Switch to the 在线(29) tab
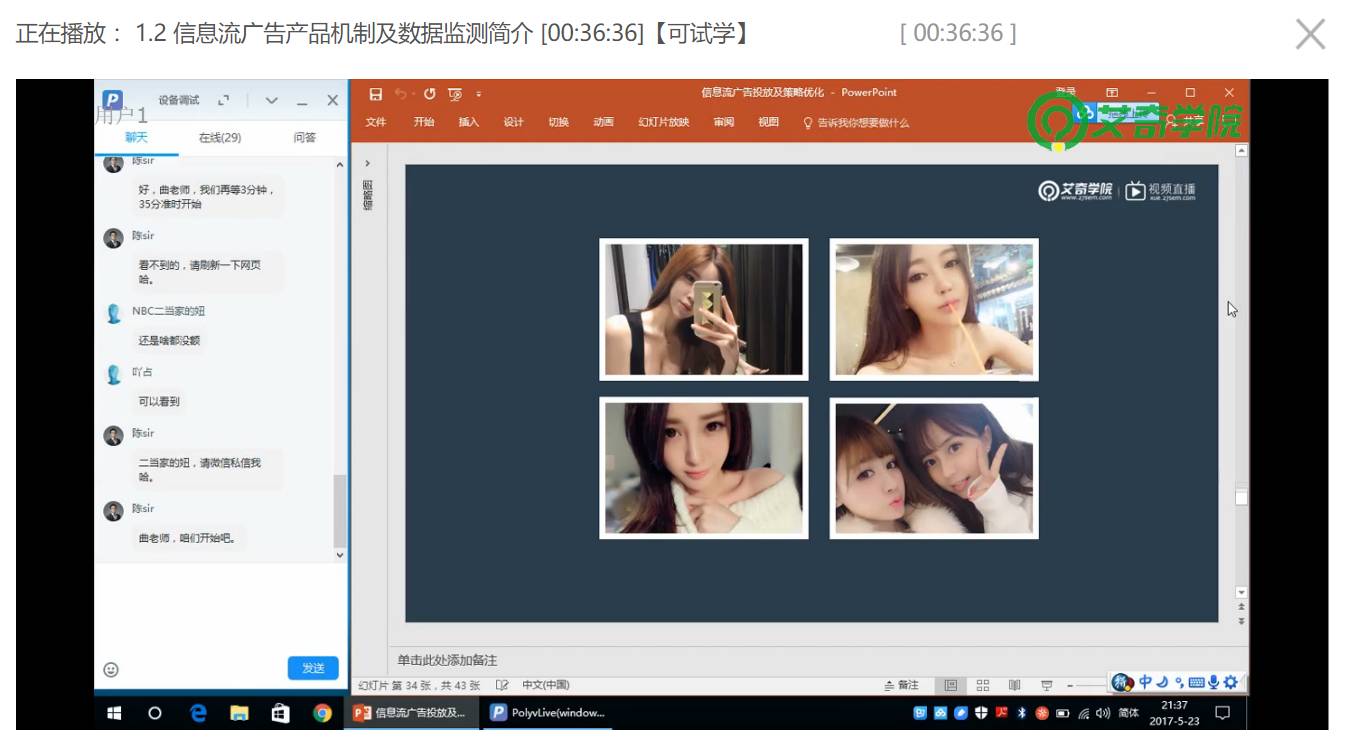The width and height of the screenshot is (1346, 748). click(220, 138)
